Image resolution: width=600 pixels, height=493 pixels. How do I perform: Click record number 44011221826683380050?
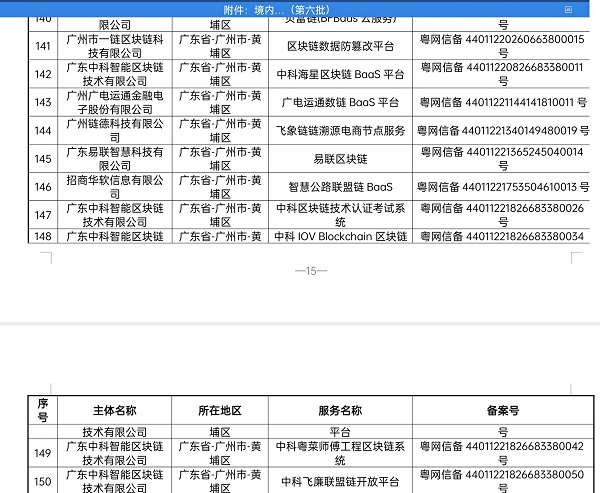(x=525, y=475)
